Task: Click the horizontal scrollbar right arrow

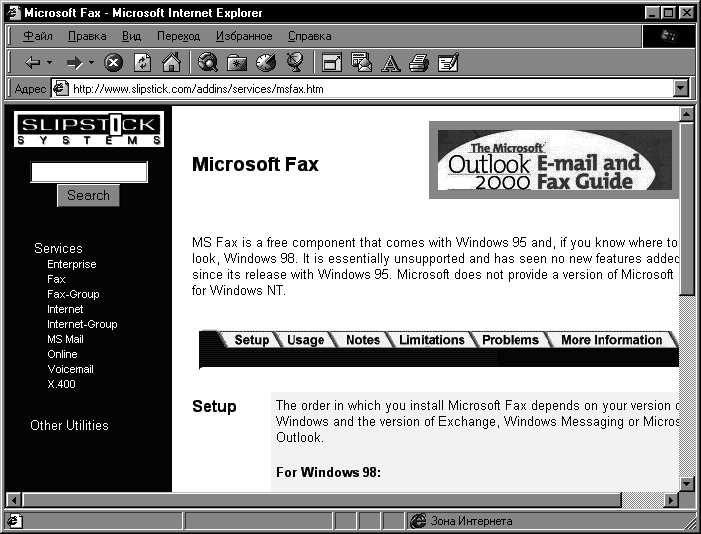Action: (671, 500)
